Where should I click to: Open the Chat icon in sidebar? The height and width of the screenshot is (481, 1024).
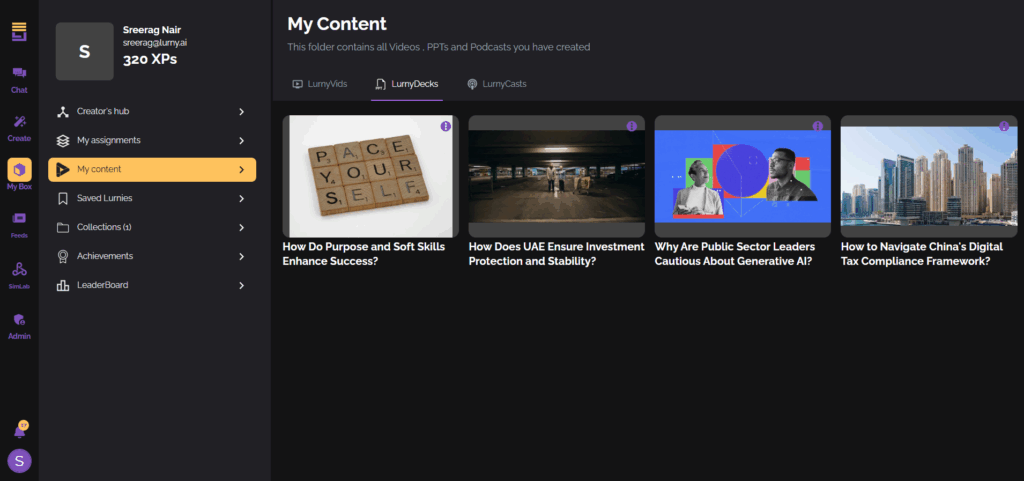pos(19,73)
